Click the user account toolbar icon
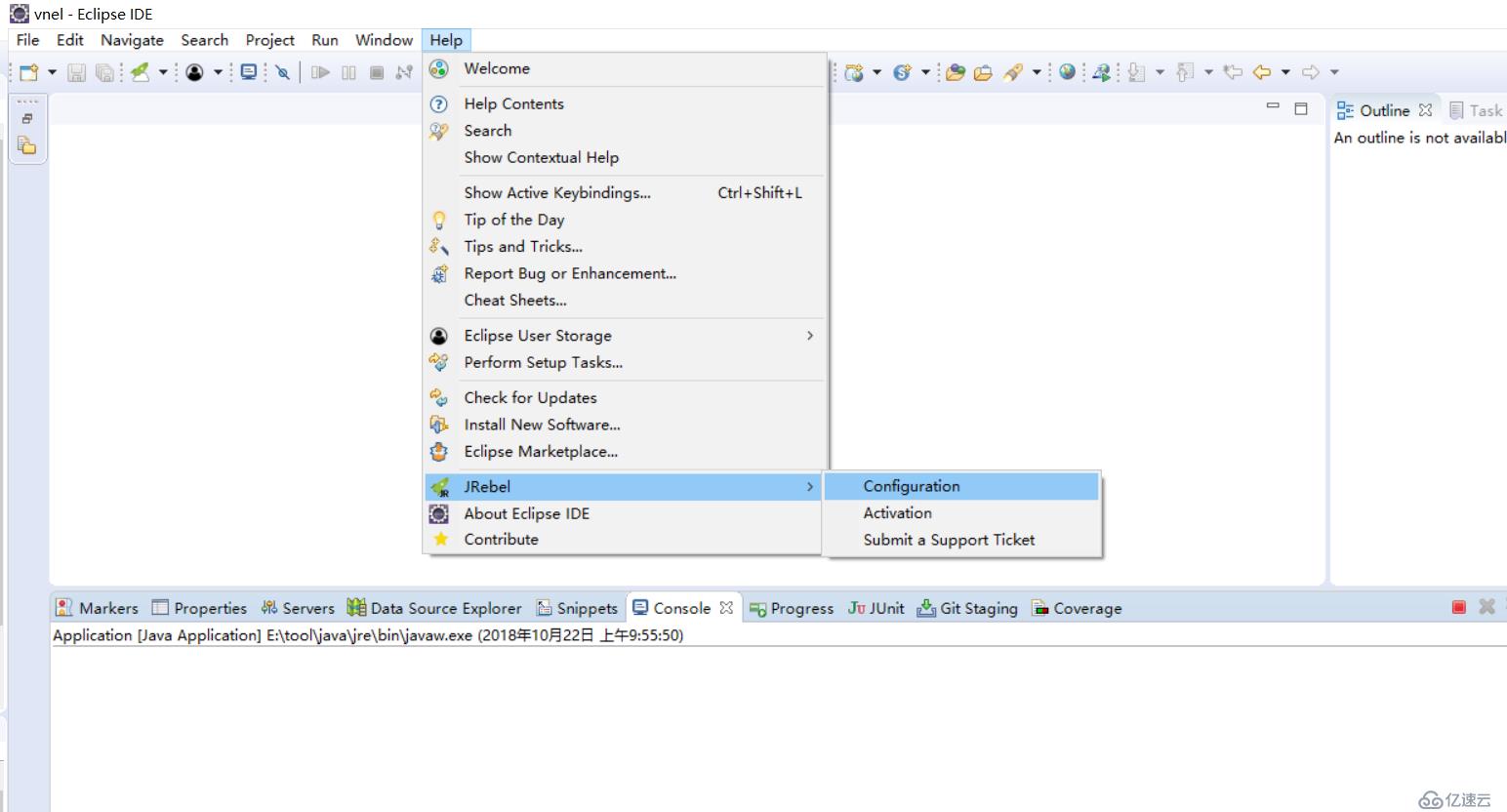The height and width of the screenshot is (812, 1507). point(195,72)
